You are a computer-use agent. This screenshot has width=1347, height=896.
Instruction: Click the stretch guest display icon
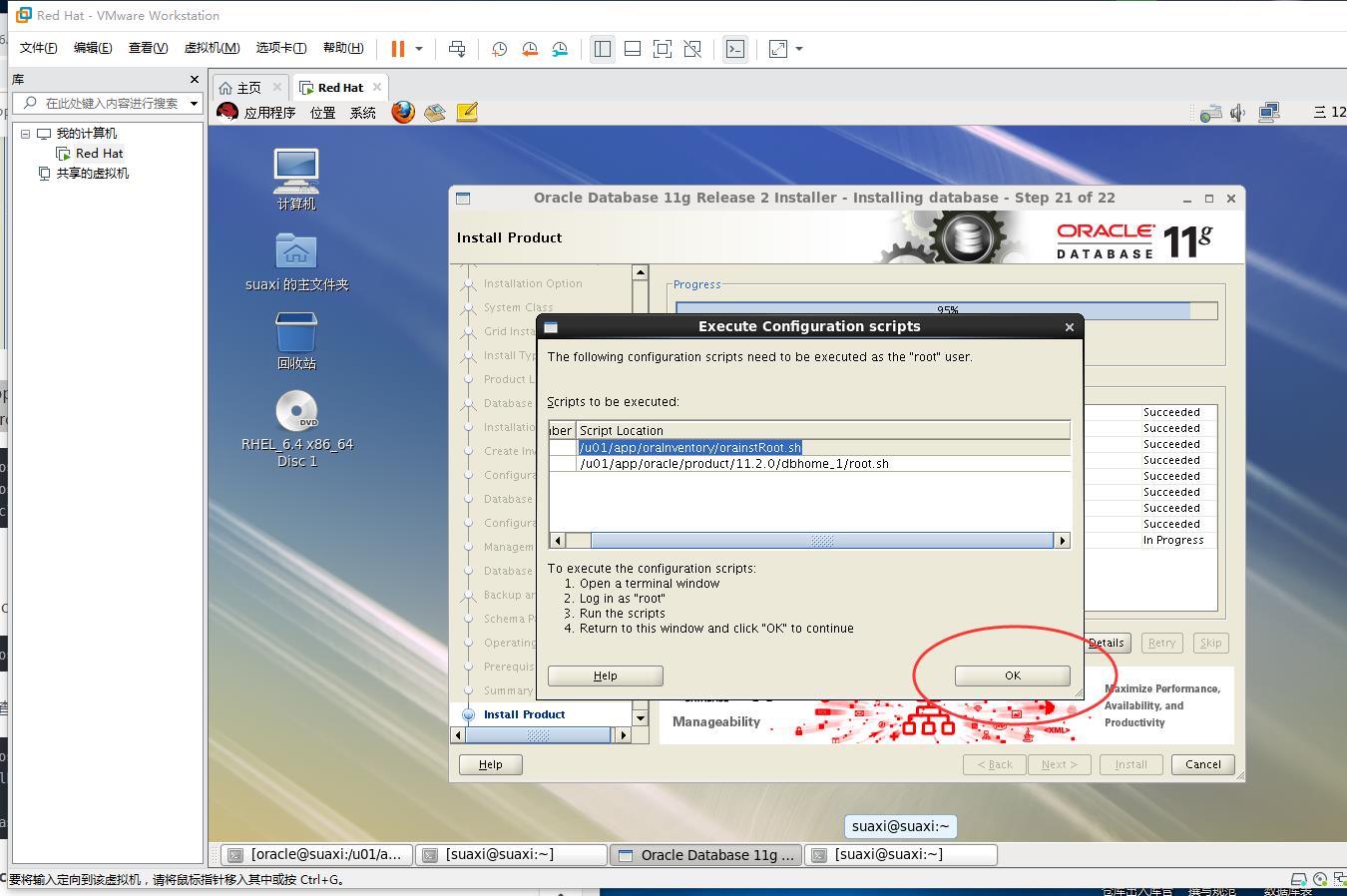(778, 48)
